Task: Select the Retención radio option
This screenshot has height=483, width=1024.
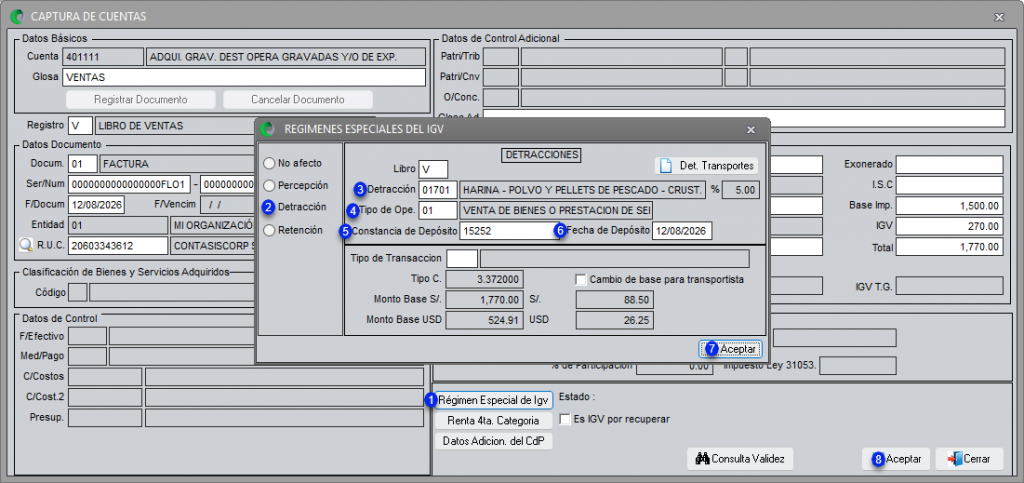Action: (x=268, y=230)
